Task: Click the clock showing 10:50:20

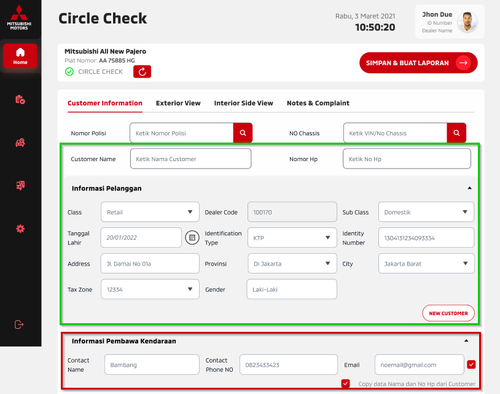Action: tap(375, 27)
